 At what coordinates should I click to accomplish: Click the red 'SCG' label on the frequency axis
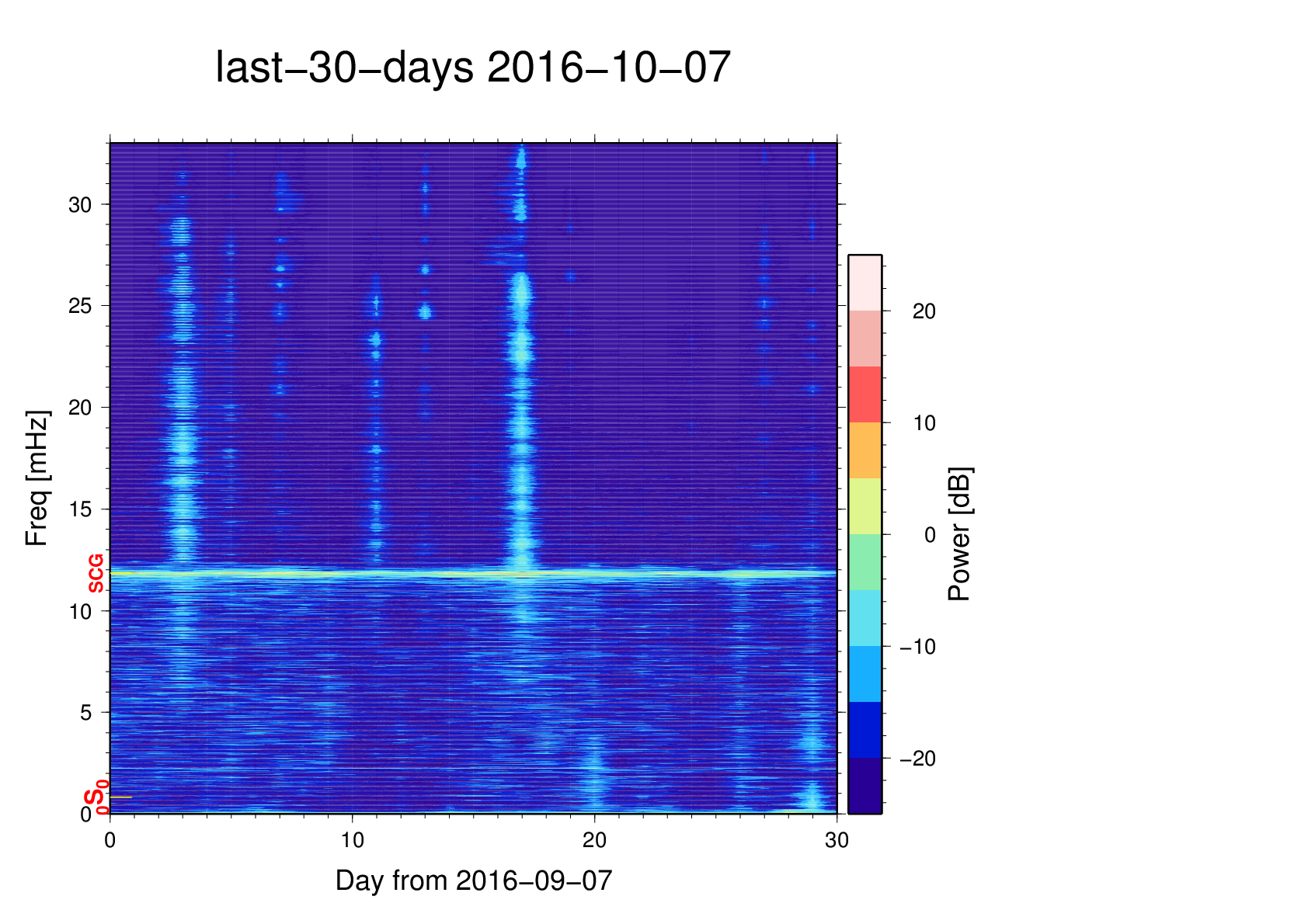click(x=96, y=574)
